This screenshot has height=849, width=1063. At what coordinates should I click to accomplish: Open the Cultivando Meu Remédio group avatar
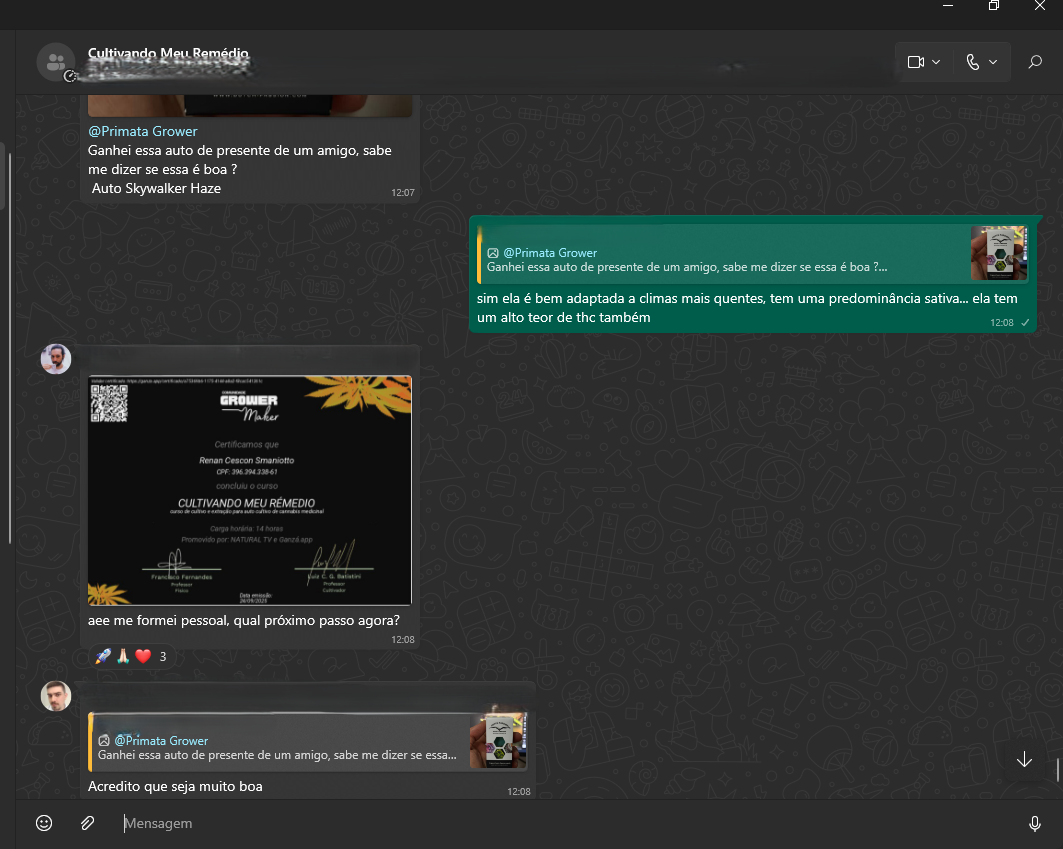(x=56, y=61)
